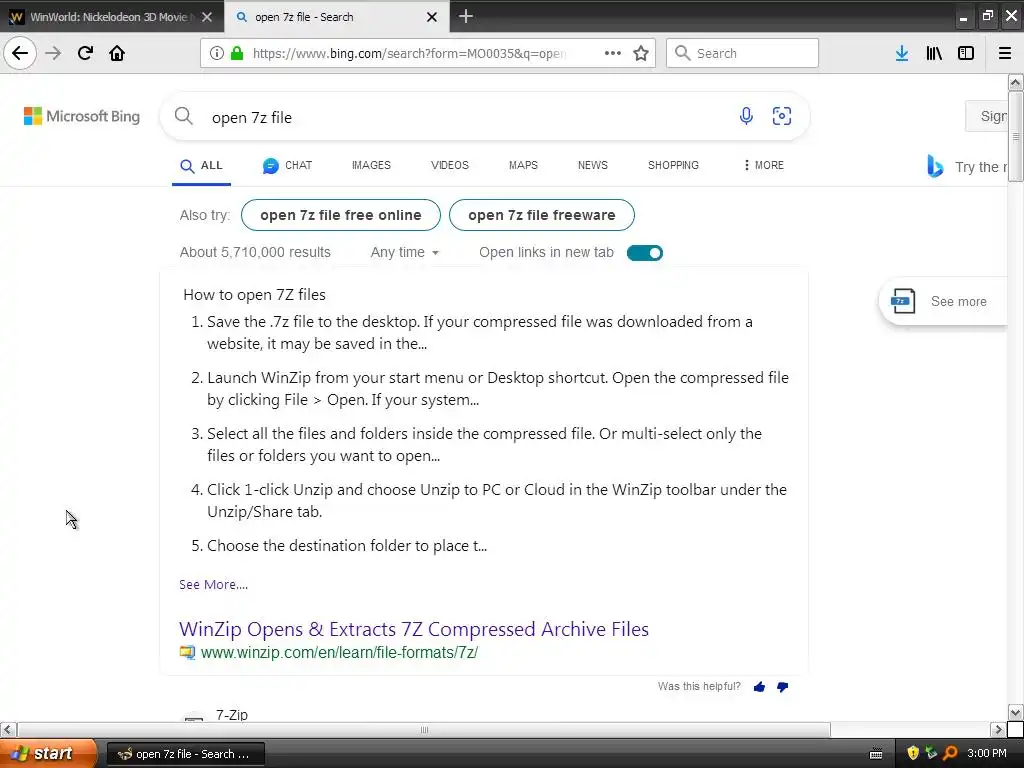Close the WinWorld Nickelodeon tab
Screen dimensions: 1024x768
pyautogui.click(x=207, y=17)
